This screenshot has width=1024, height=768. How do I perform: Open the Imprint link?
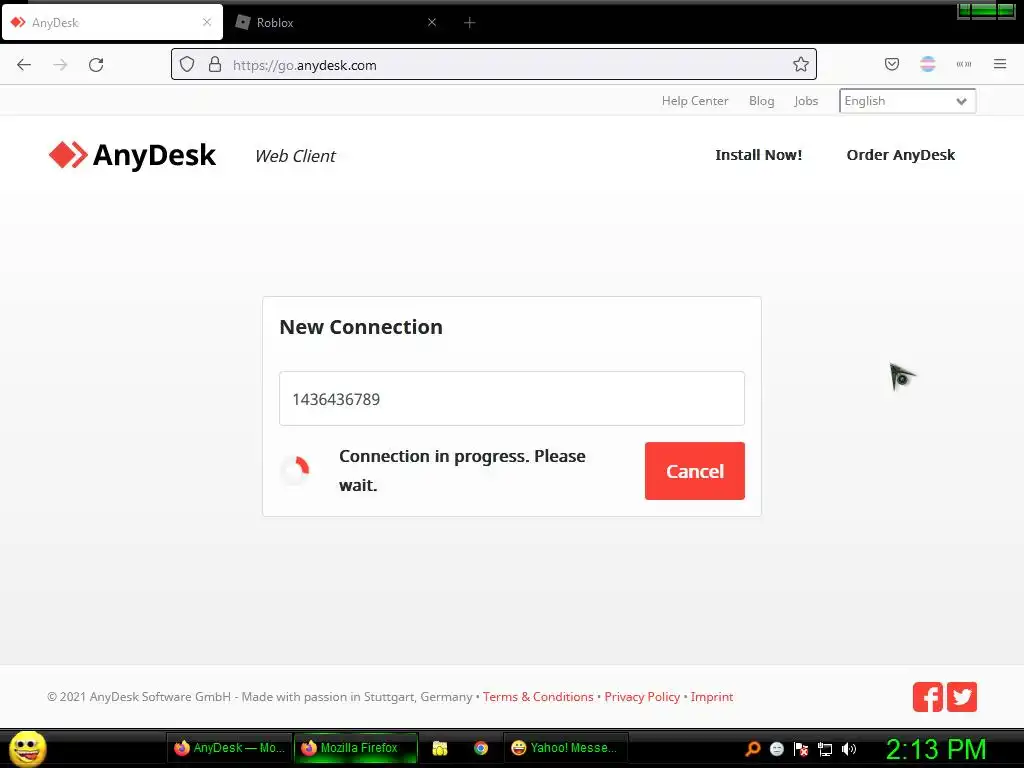[x=712, y=697]
